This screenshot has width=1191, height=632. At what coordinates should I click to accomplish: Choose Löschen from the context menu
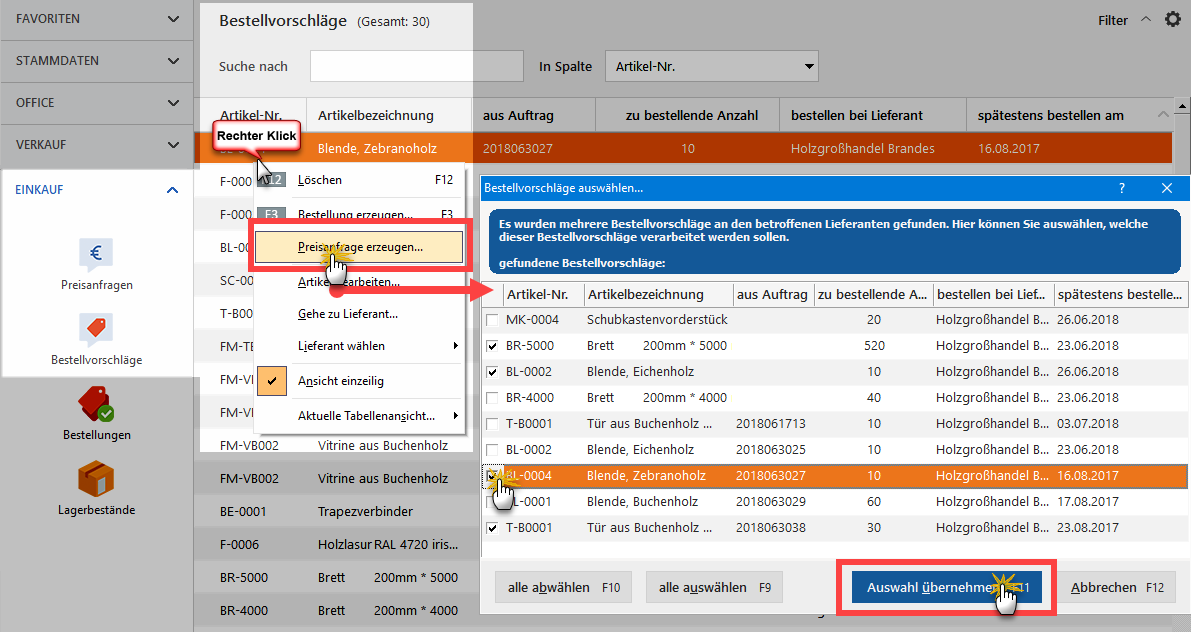359,180
